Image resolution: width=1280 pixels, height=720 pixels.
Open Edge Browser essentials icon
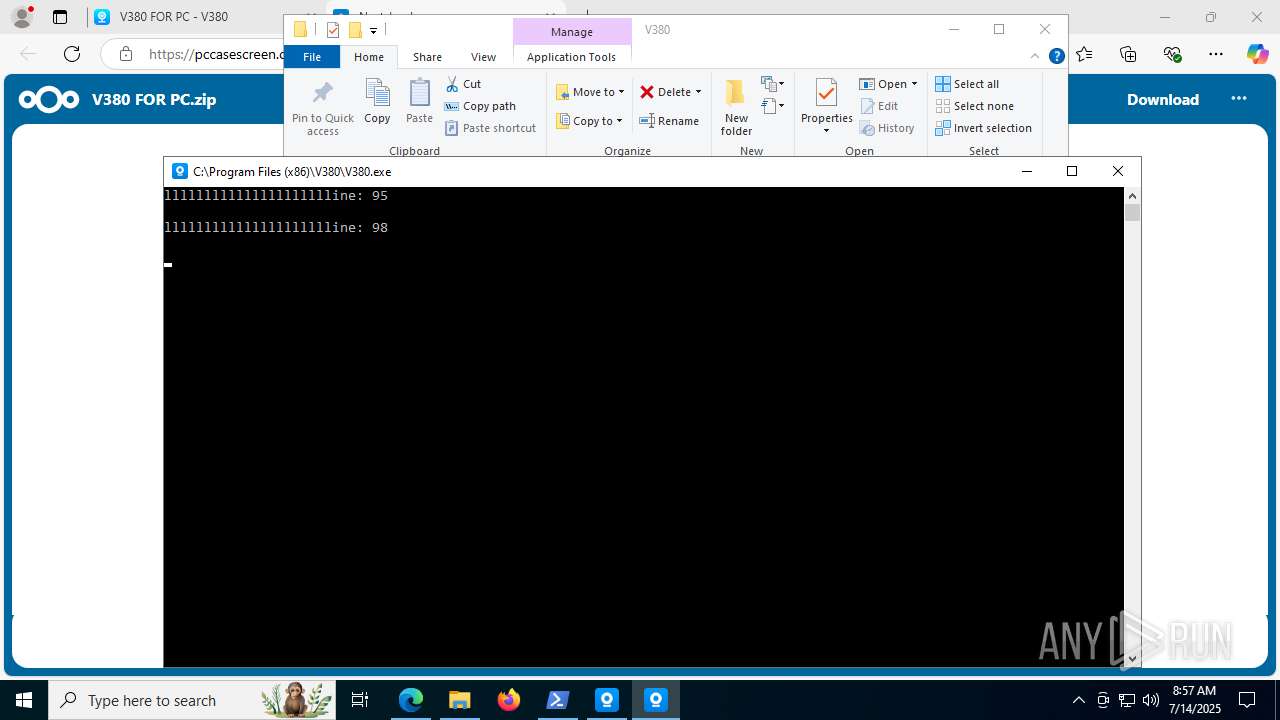(x=1173, y=54)
